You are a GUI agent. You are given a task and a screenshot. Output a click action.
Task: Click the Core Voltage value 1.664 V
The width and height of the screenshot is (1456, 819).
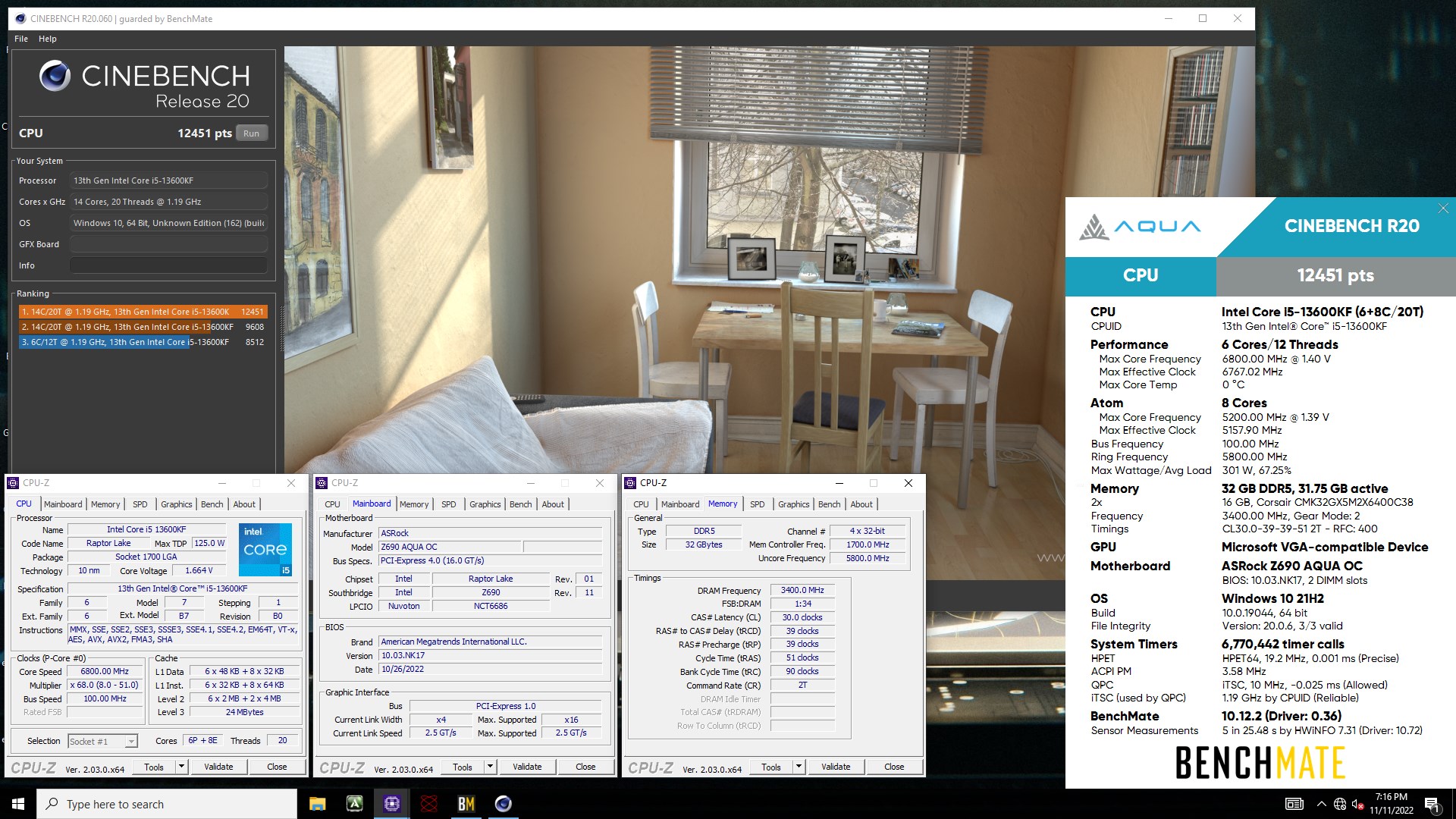point(199,571)
